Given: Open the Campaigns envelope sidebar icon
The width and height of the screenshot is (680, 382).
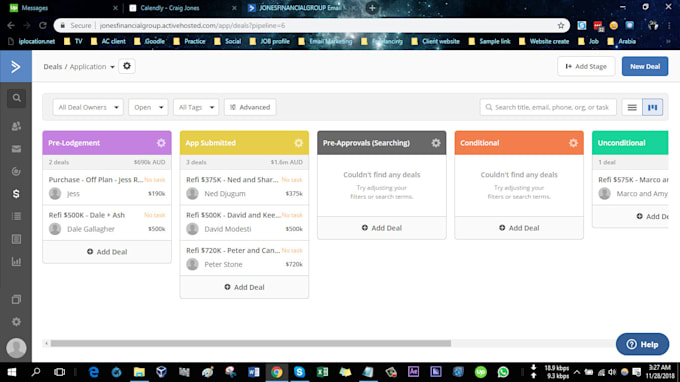Looking at the screenshot, I should tap(16, 149).
